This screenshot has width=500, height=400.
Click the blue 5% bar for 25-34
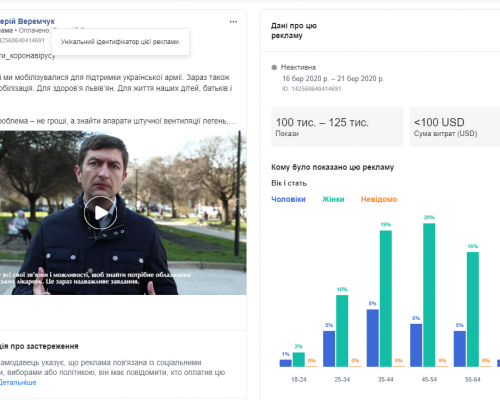click(x=329, y=349)
